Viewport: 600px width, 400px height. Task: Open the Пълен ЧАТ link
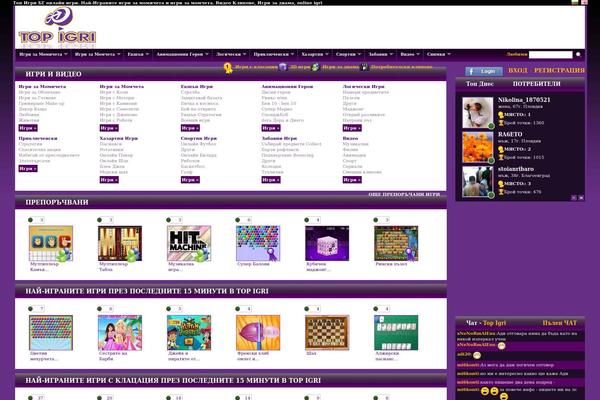pyautogui.click(x=559, y=323)
